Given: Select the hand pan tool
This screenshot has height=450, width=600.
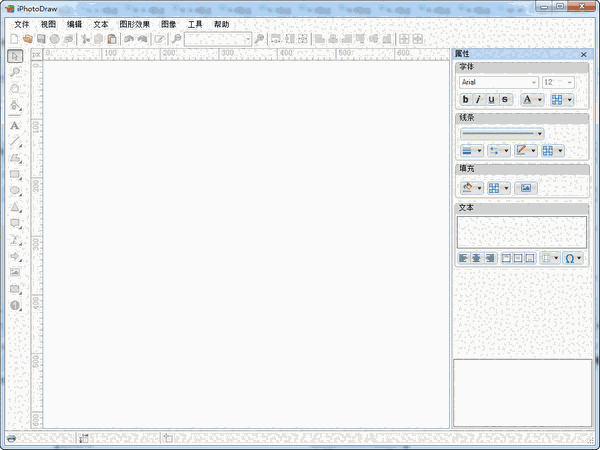Looking at the screenshot, I should (15, 88).
